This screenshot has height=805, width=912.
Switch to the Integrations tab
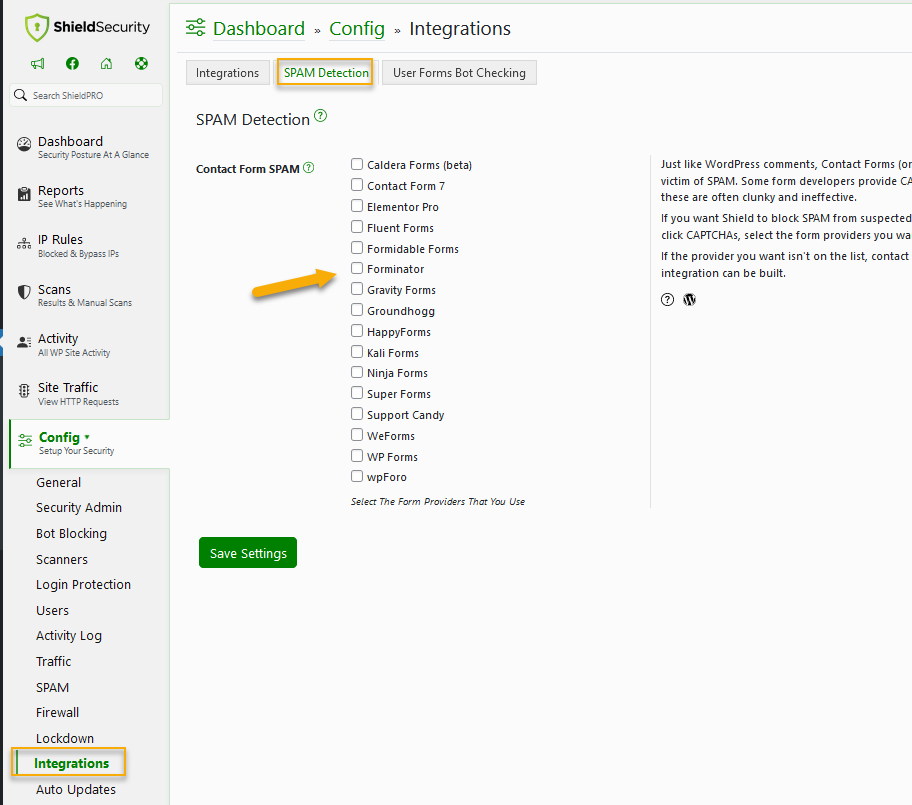(x=227, y=73)
